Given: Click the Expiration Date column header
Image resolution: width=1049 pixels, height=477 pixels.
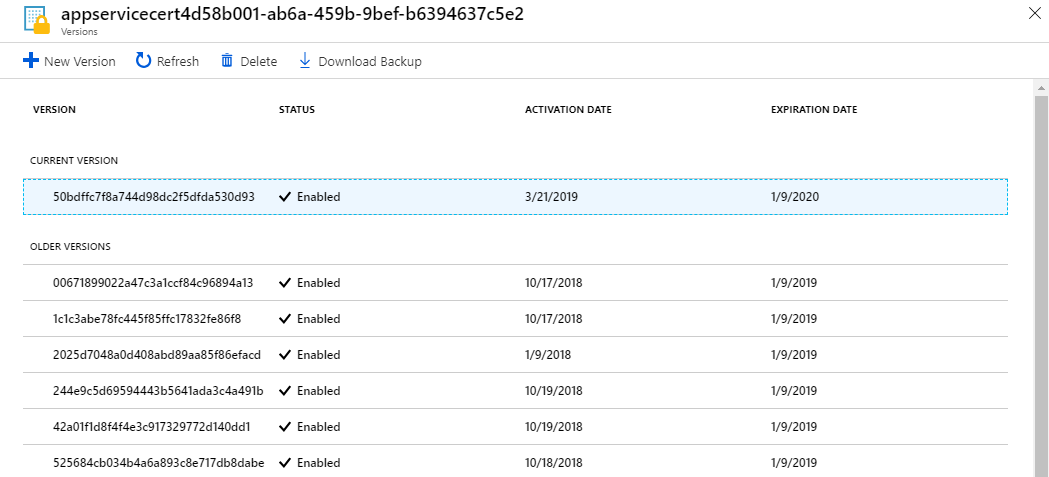Looking at the screenshot, I should click(x=813, y=110).
